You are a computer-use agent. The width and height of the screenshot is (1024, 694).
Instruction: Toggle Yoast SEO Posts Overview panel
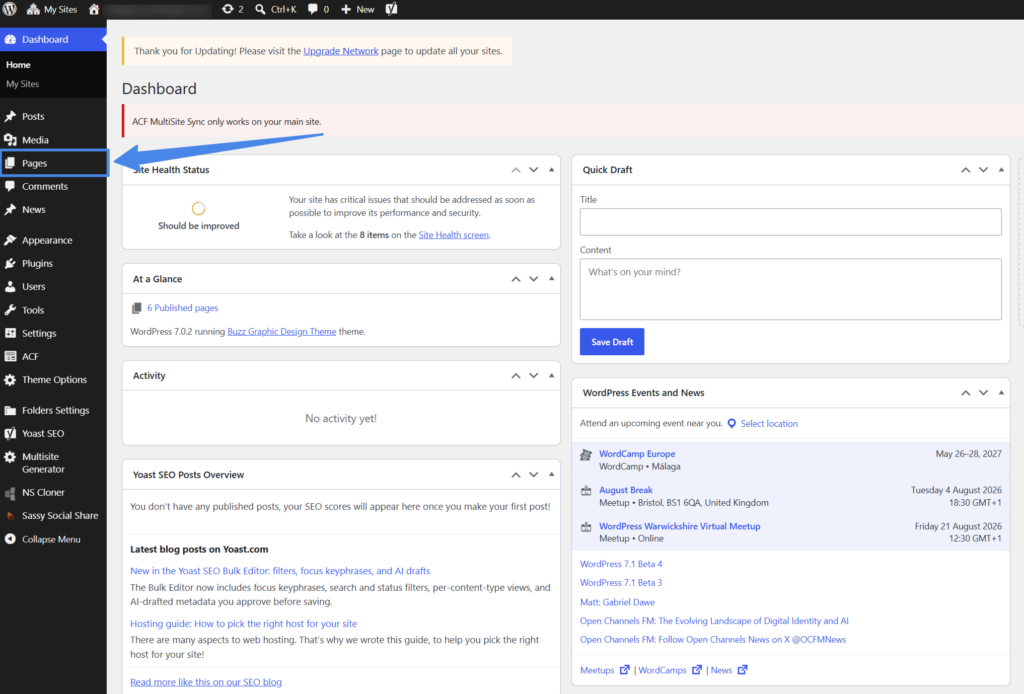pos(551,475)
